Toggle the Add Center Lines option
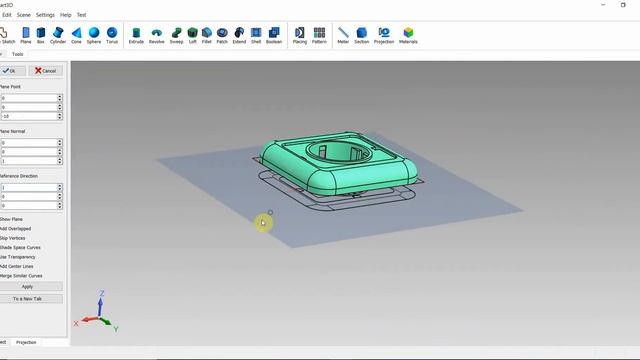640x360 pixels. point(17,266)
